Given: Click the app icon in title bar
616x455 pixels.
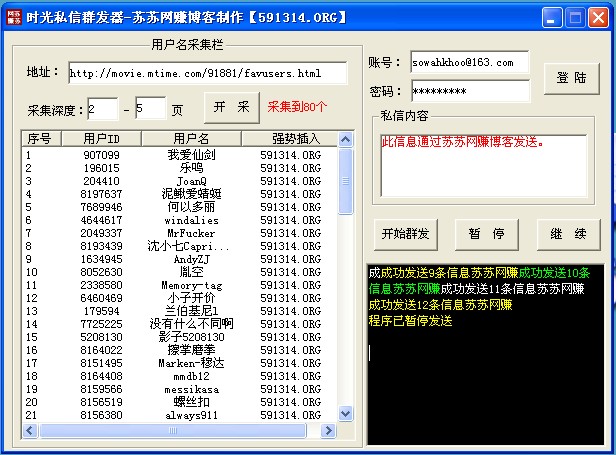Looking at the screenshot, I should click(x=14, y=17).
